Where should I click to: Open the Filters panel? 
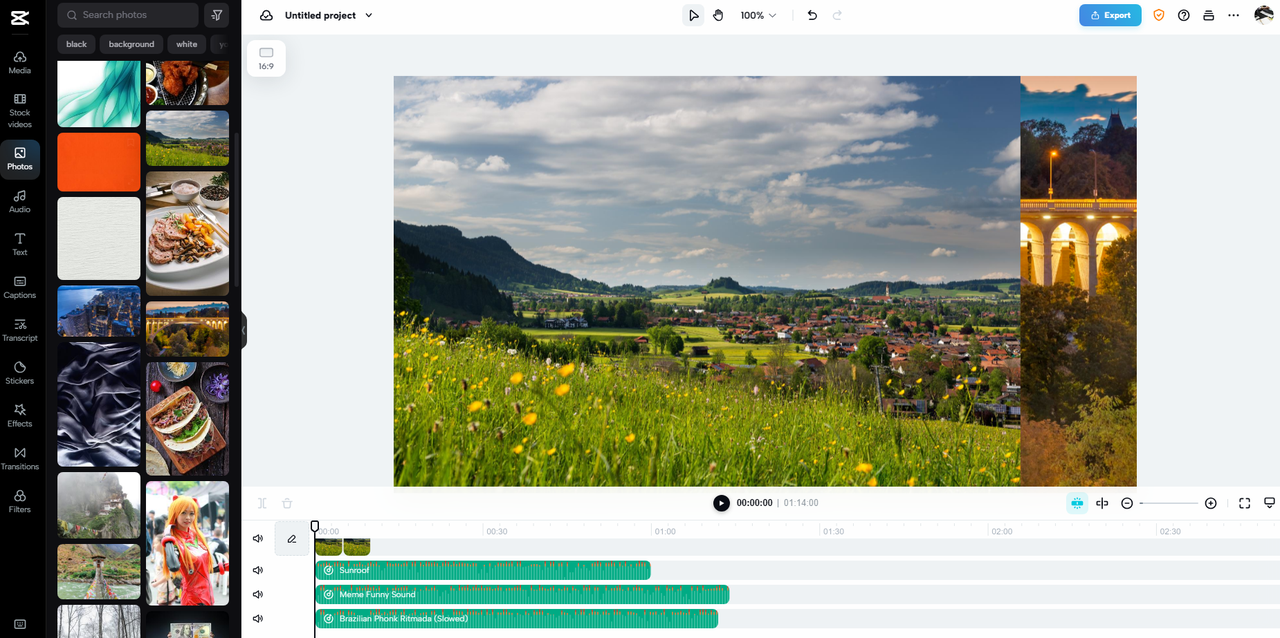tap(20, 501)
